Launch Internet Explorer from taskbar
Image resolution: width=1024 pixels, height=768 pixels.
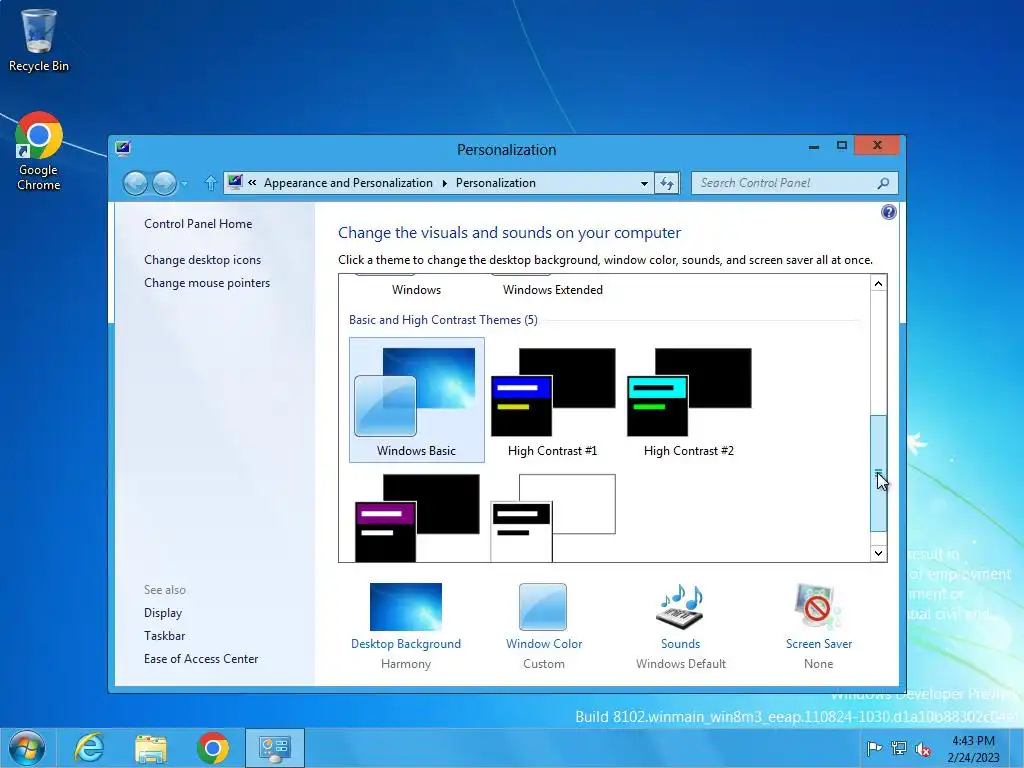coord(89,748)
